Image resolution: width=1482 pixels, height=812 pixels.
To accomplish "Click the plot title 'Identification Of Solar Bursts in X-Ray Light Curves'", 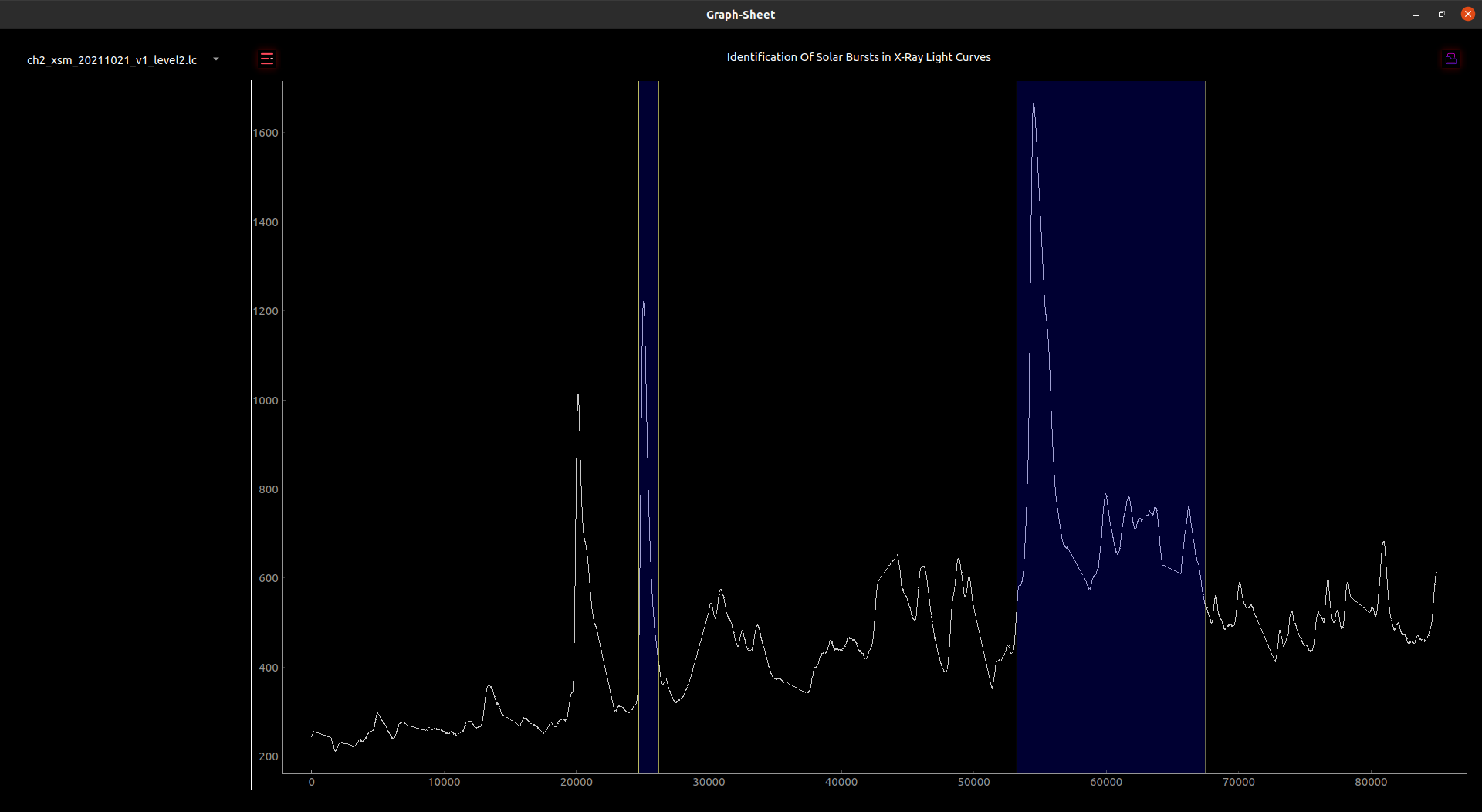I will pyautogui.click(x=858, y=57).
